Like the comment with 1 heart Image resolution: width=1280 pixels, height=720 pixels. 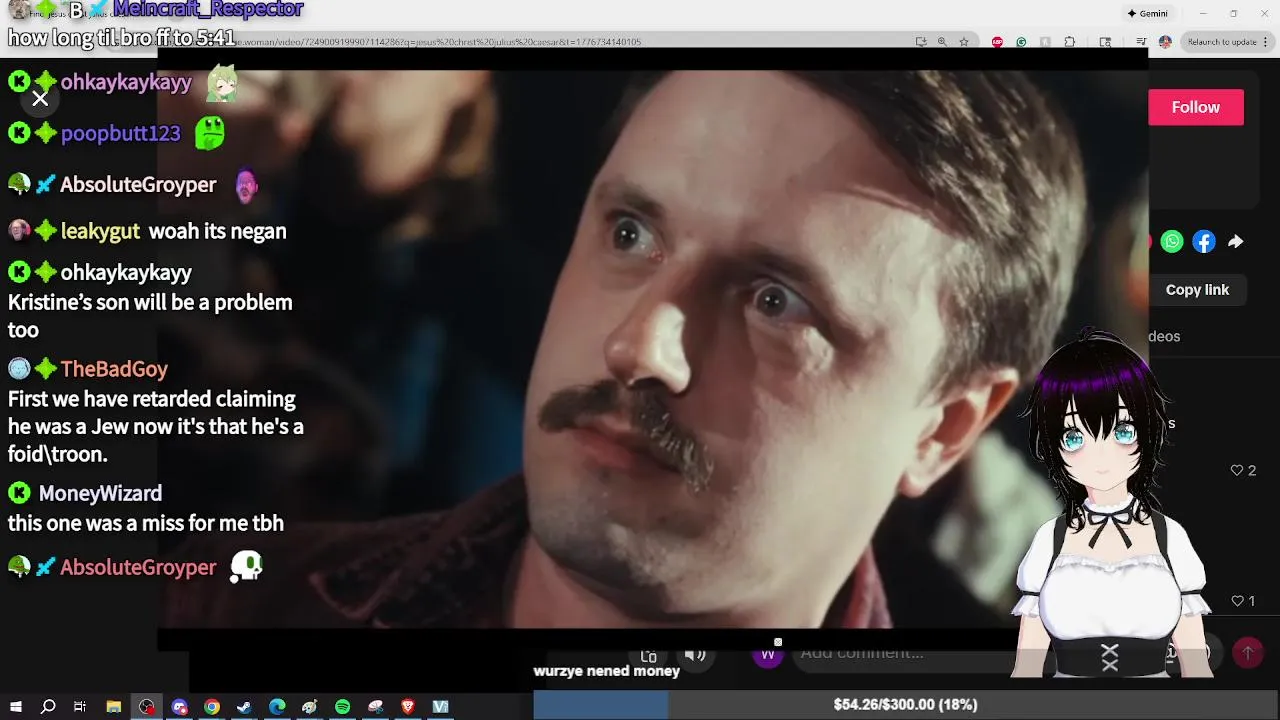(1243, 601)
